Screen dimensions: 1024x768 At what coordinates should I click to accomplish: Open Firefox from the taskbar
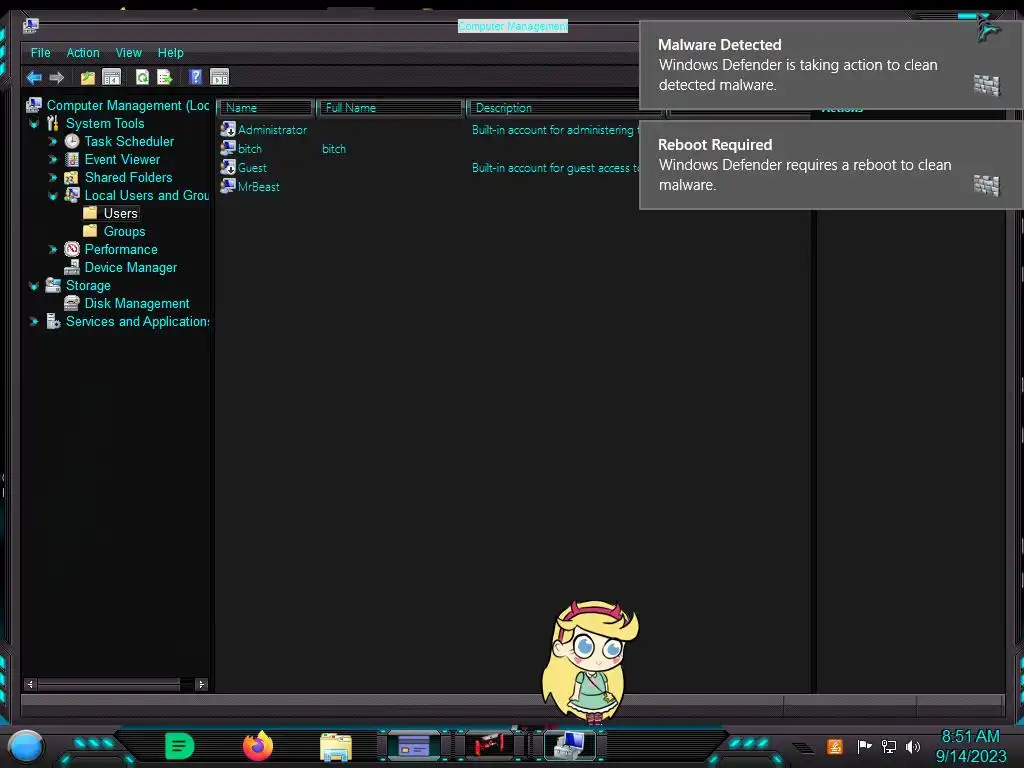click(x=258, y=746)
